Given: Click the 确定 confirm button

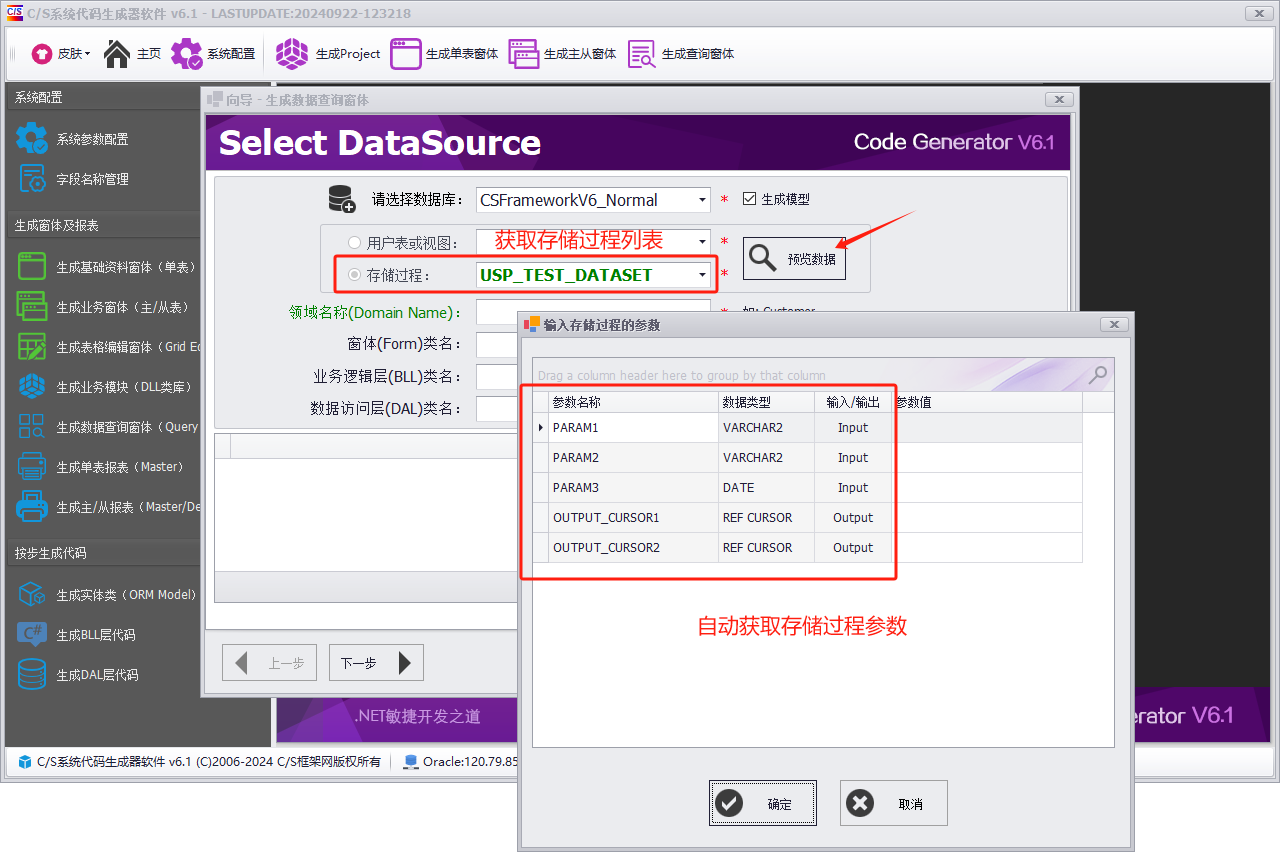Looking at the screenshot, I should point(763,803).
